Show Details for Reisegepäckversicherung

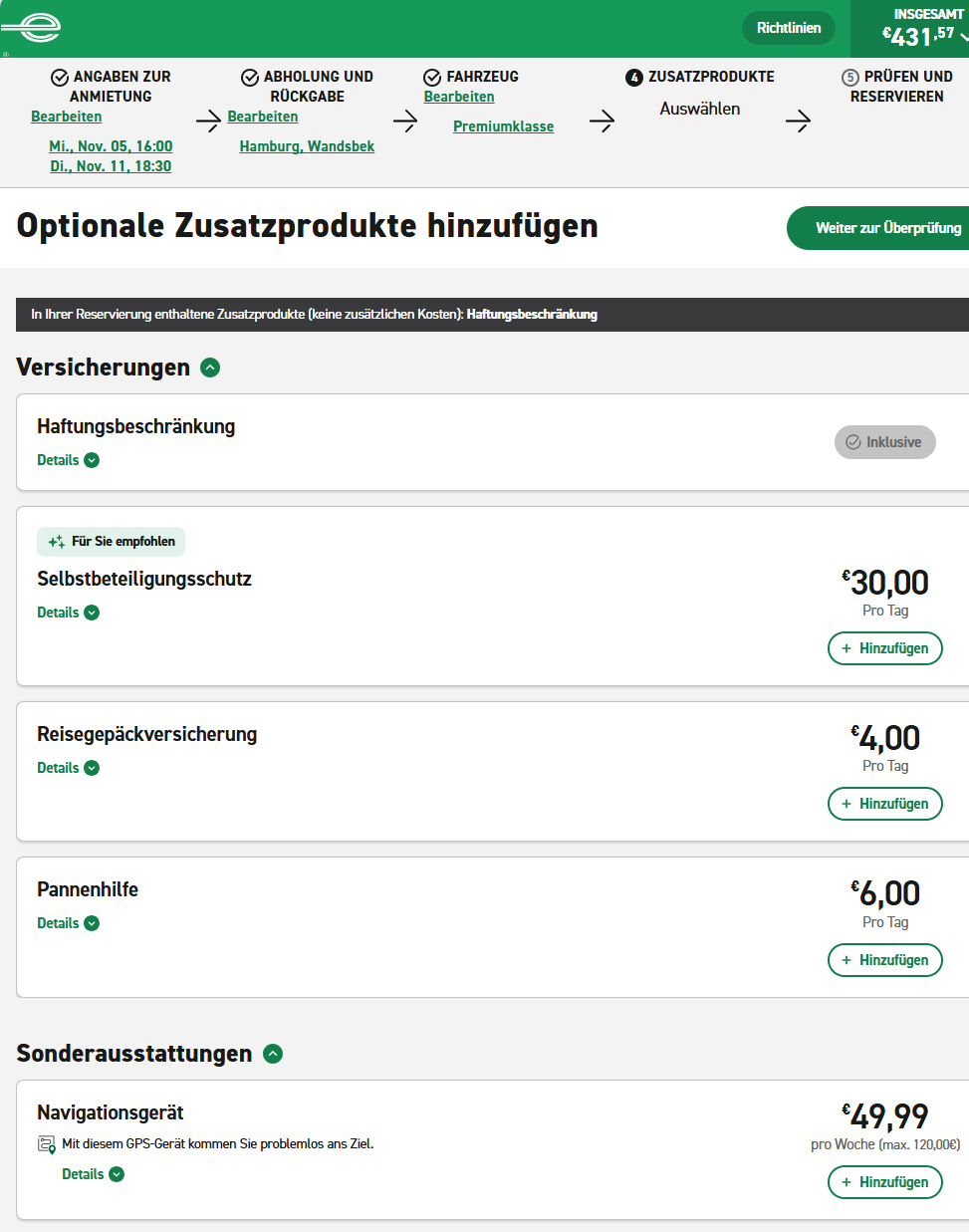click(x=68, y=768)
